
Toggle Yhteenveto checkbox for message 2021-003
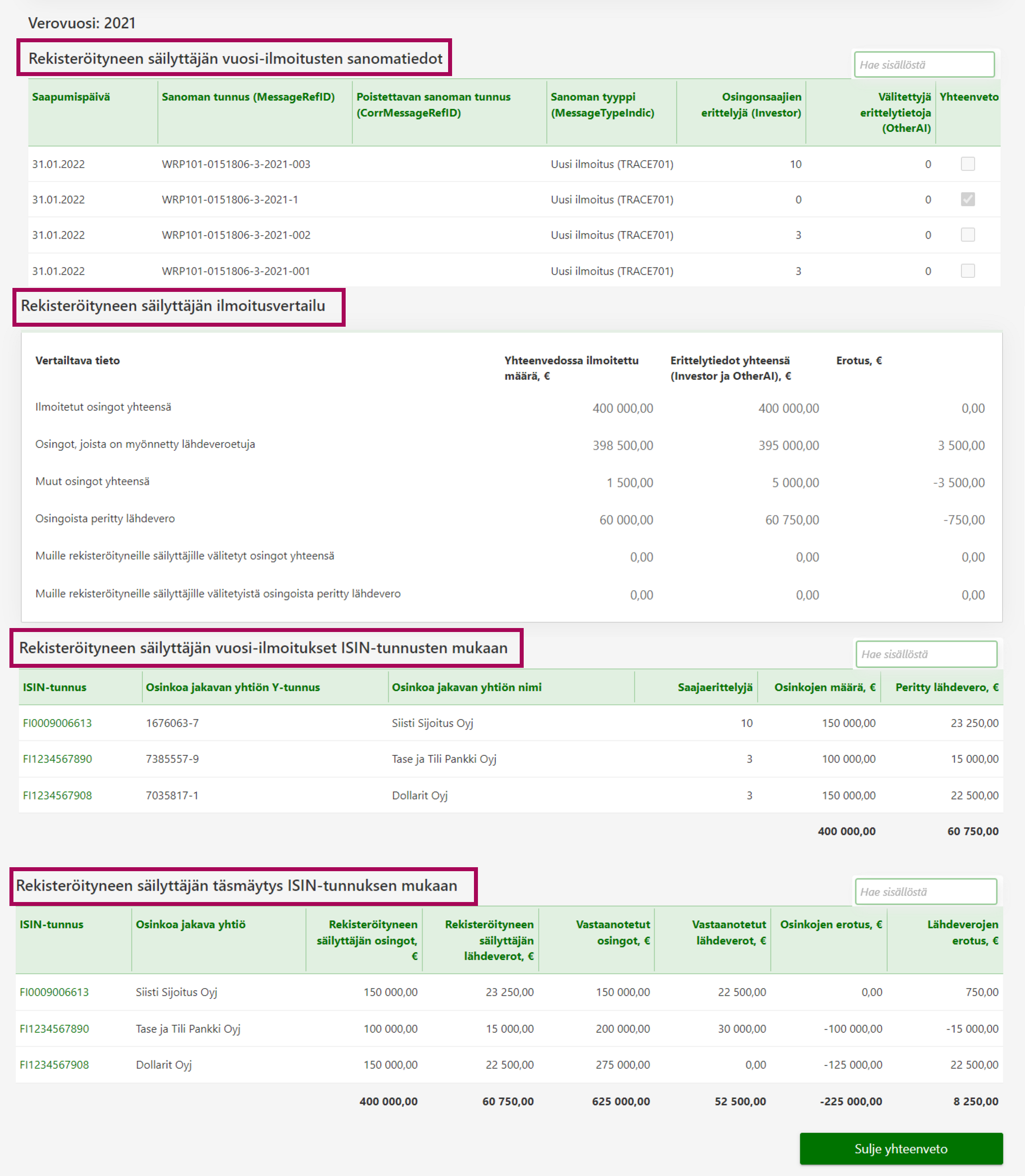click(x=967, y=164)
